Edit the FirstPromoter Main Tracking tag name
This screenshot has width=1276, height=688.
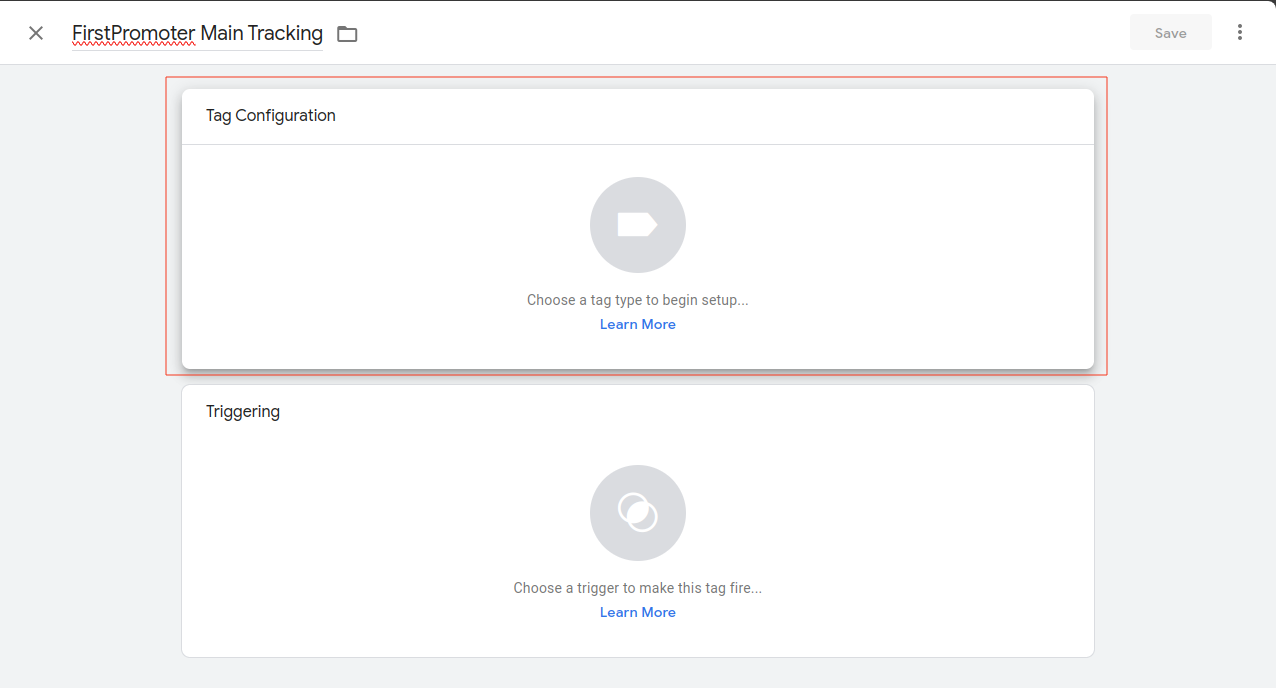197,33
